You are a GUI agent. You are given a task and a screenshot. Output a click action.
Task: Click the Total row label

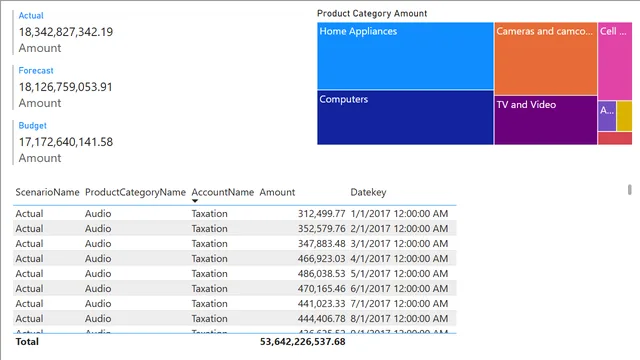point(27,342)
